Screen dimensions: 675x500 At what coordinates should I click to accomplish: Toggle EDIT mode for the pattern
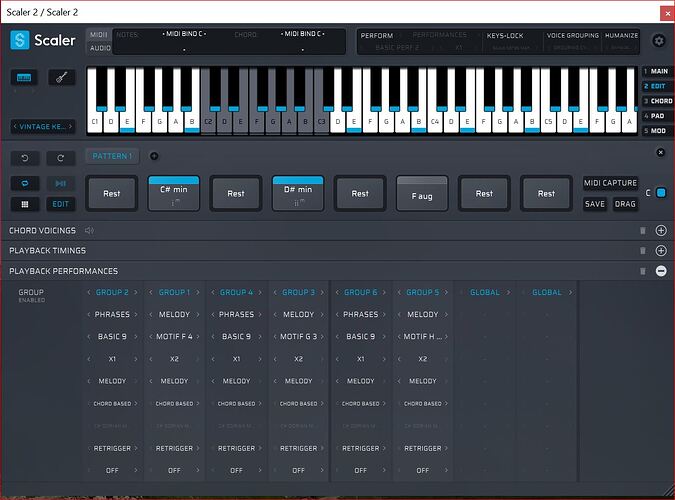61,204
